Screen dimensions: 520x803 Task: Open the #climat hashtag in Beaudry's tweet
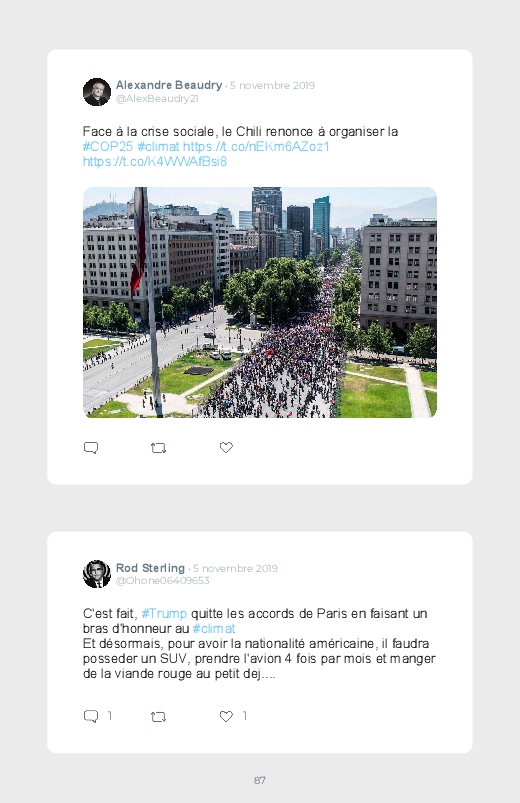tap(158, 146)
